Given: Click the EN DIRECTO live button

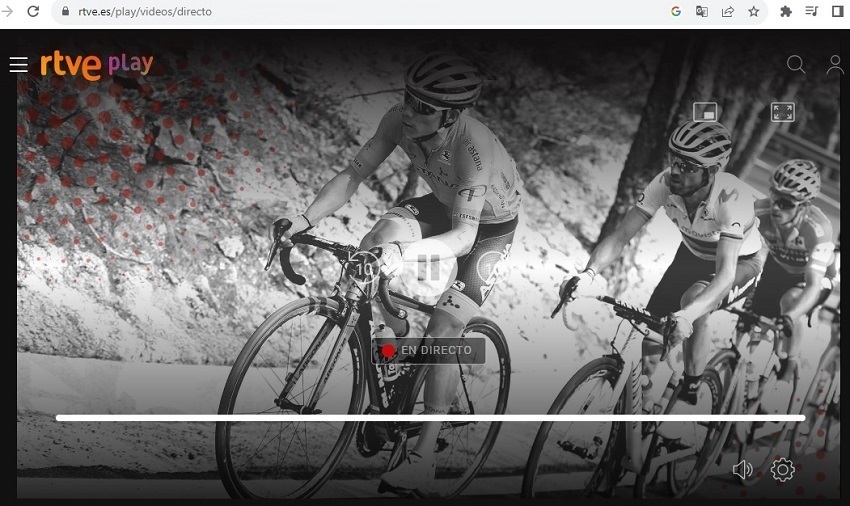Looking at the screenshot, I should coord(428,351).
